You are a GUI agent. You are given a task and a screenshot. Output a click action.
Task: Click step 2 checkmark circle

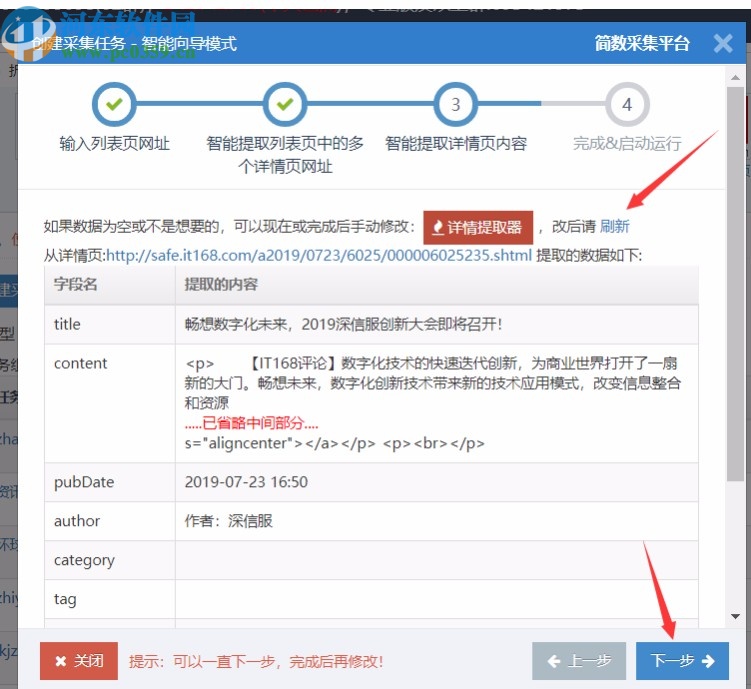(x=284, y=104)
